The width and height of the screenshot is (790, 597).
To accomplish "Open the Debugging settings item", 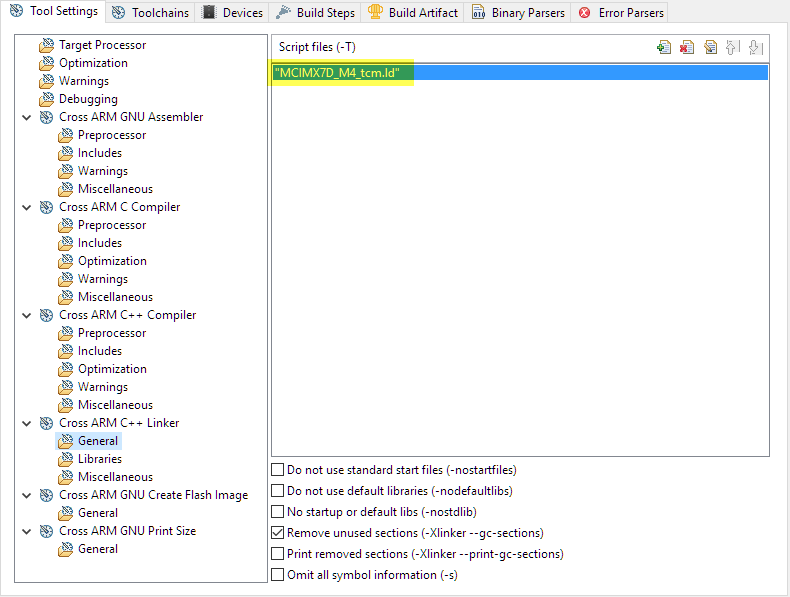I will [88, 99].
